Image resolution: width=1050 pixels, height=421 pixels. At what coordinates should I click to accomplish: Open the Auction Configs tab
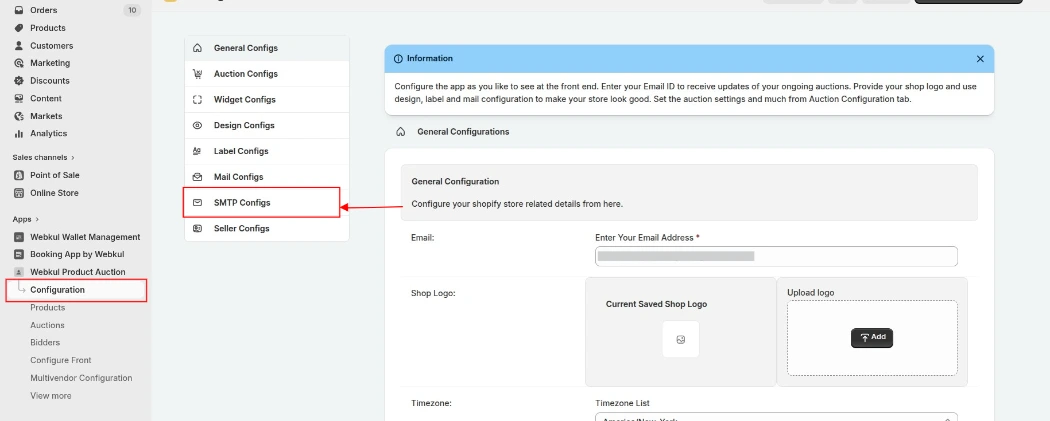(267, 74)
